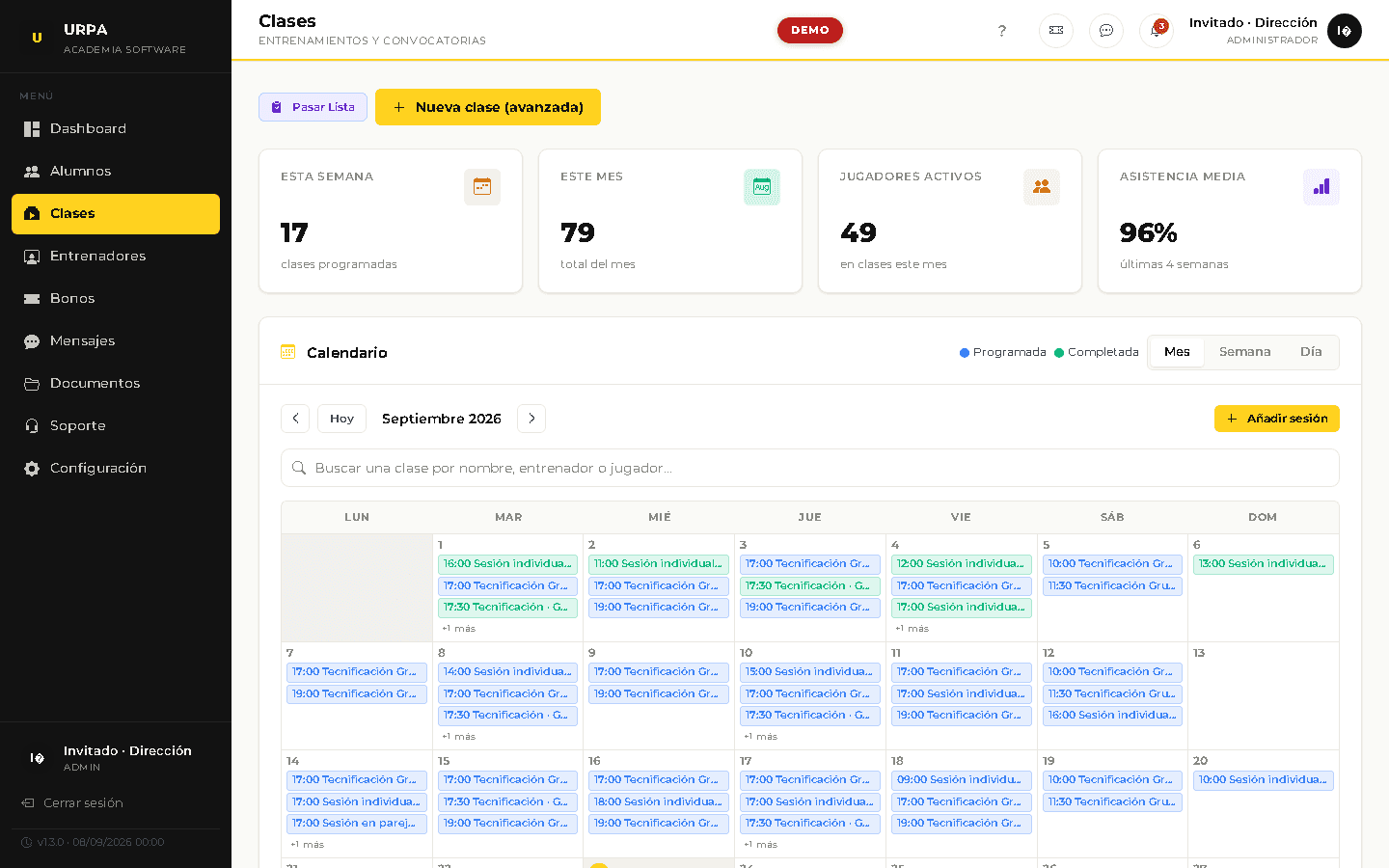Click the Esta Semana calendar icon
The width and height of the screenshot is (1389, 868).
pyautogui.click(x=482, y=187)
